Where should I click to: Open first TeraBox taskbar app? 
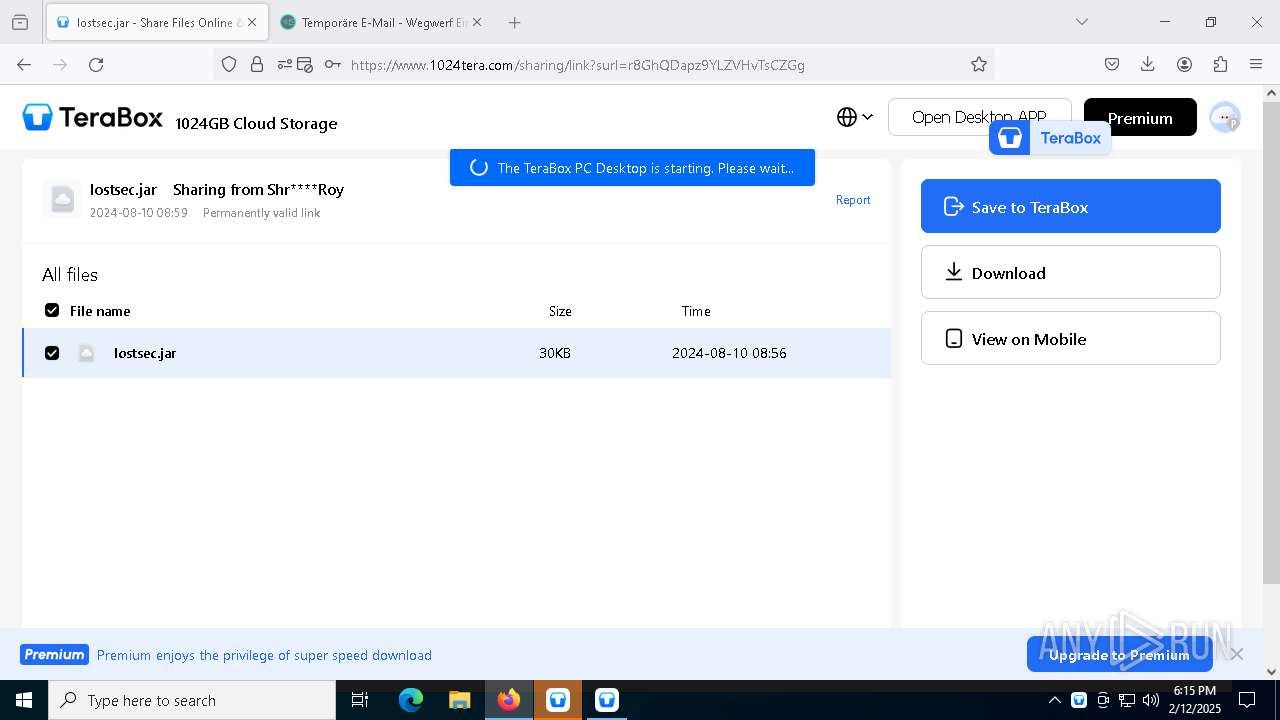pyautogui.click(x=558, y=700)
